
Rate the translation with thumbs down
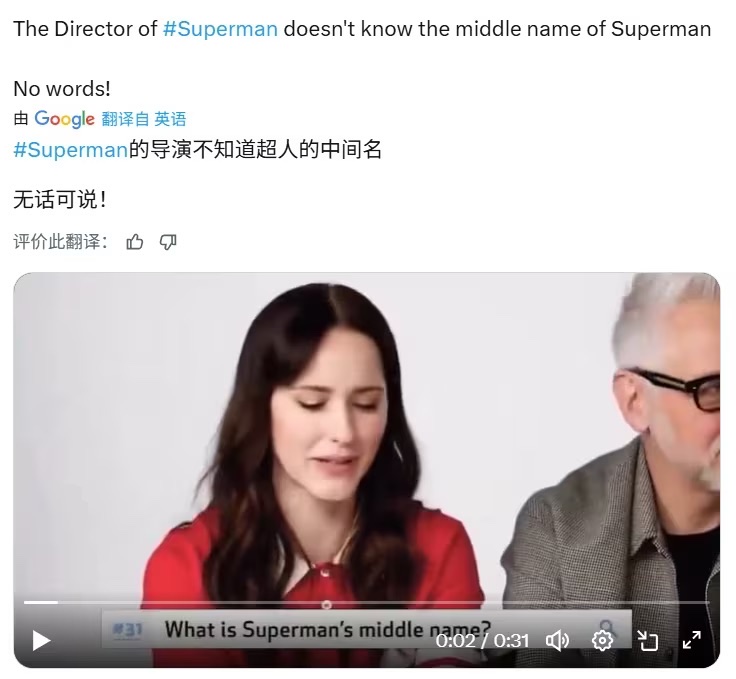(x=168, y=242)
